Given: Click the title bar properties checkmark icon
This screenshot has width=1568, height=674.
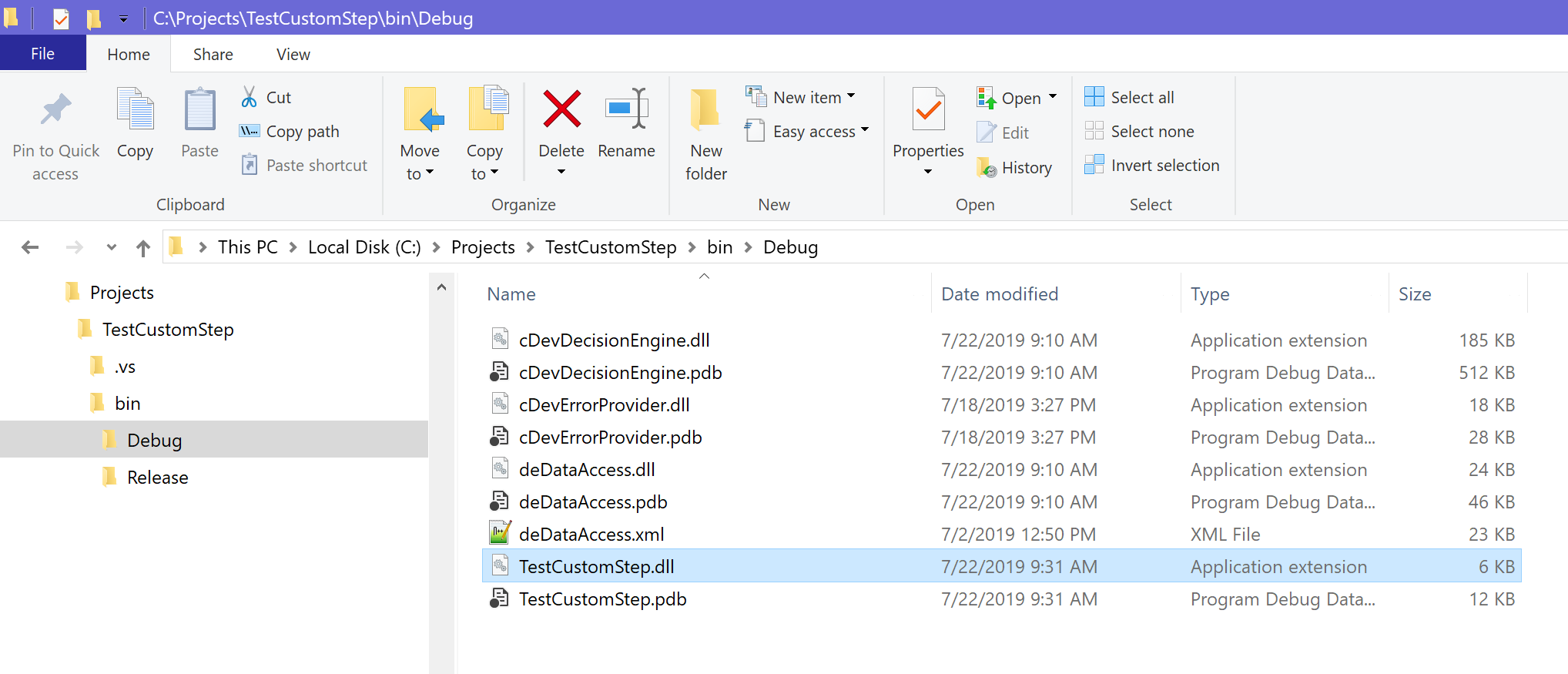Looking at the screenshot, I should coord(61,18).
